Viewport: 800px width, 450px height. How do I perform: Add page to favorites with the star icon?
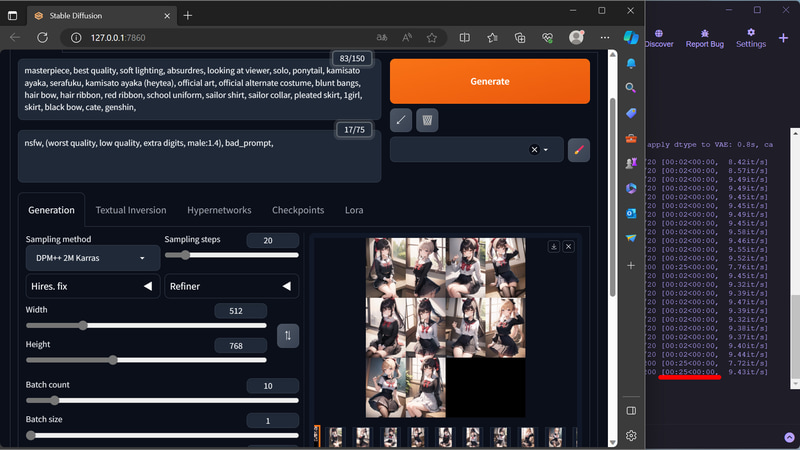point(432,38)
